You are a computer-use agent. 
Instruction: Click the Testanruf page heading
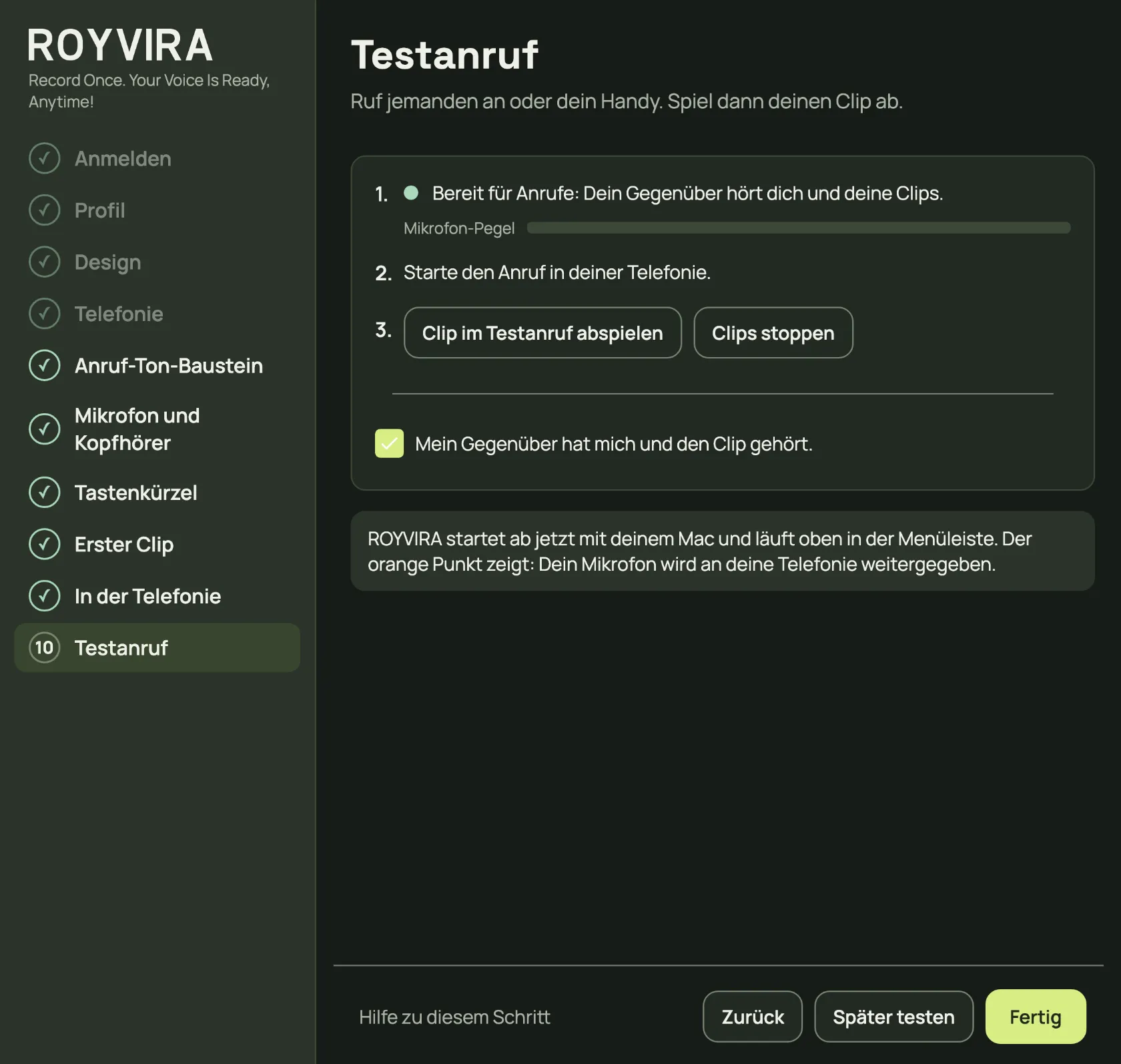click(445, 54)
